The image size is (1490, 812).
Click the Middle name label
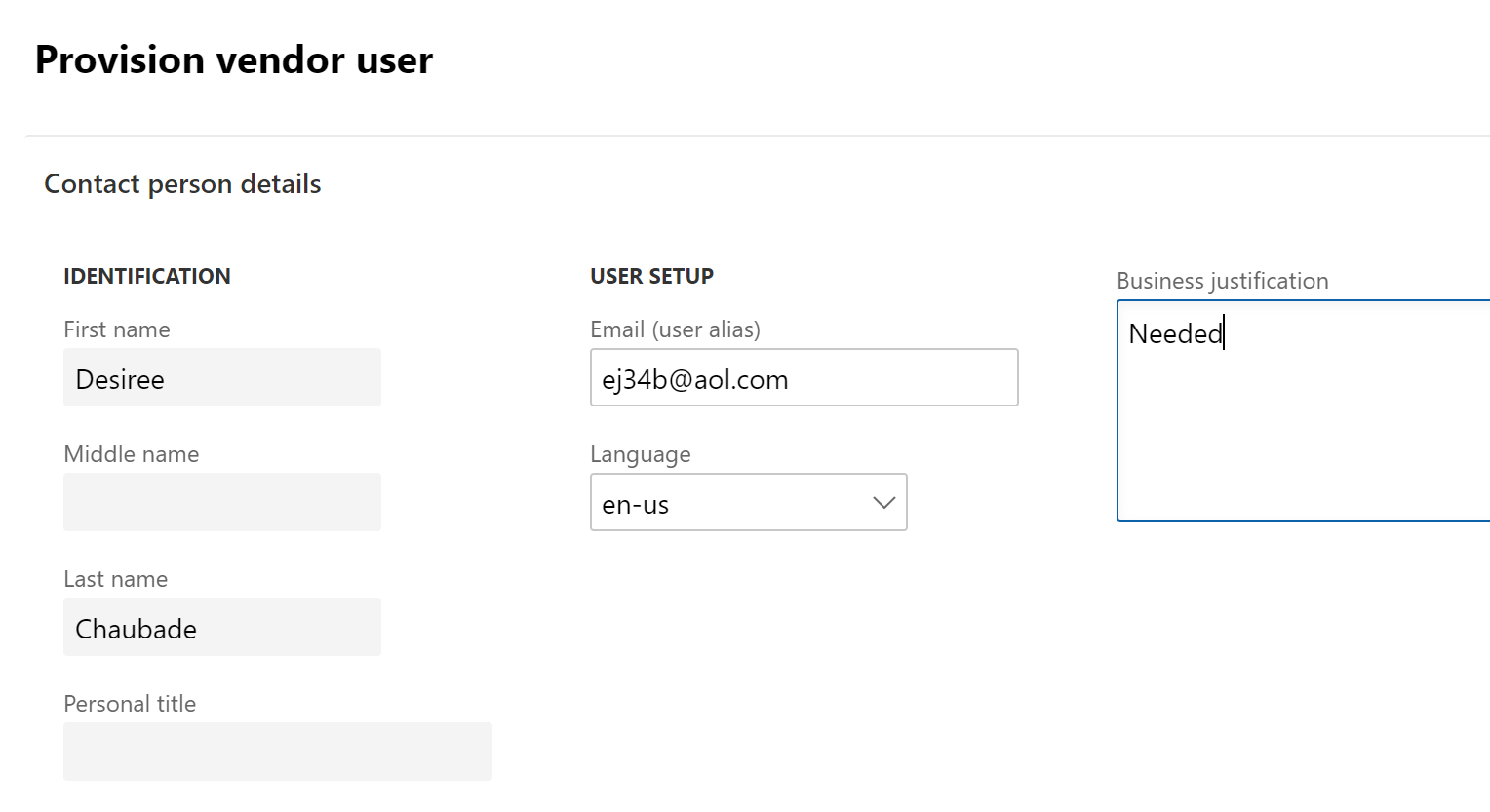pos(132,455)
